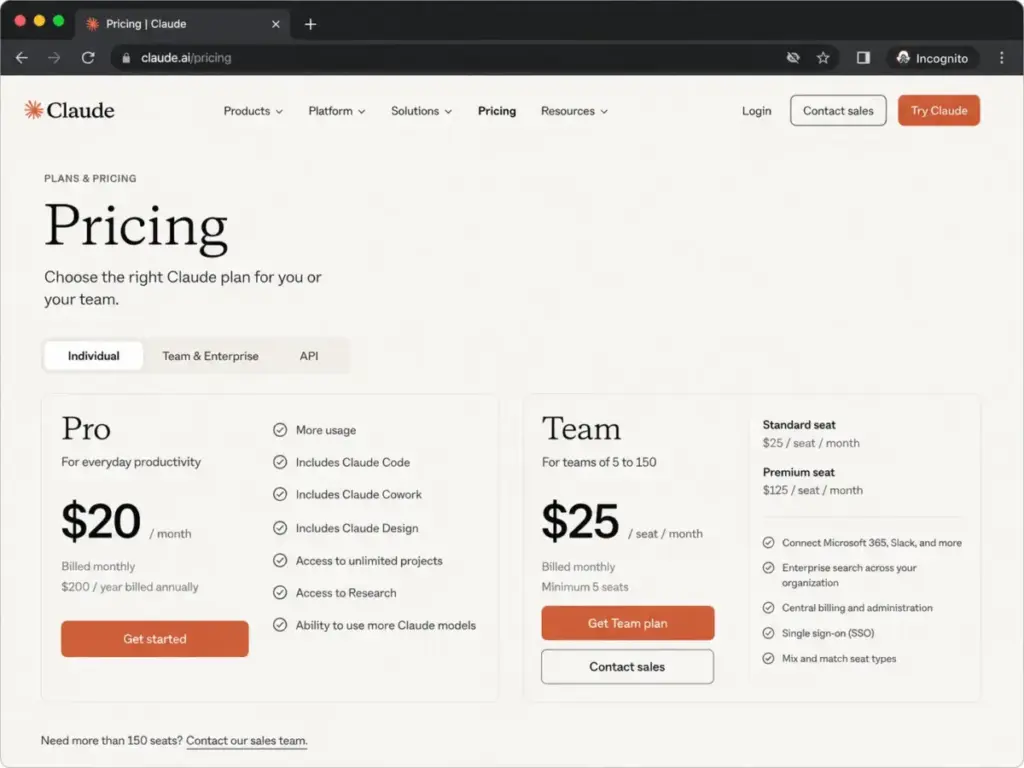Click the Incognito profile indicator
The width and height of the screenshot is (1024, 768).
(x=932, y=58)
